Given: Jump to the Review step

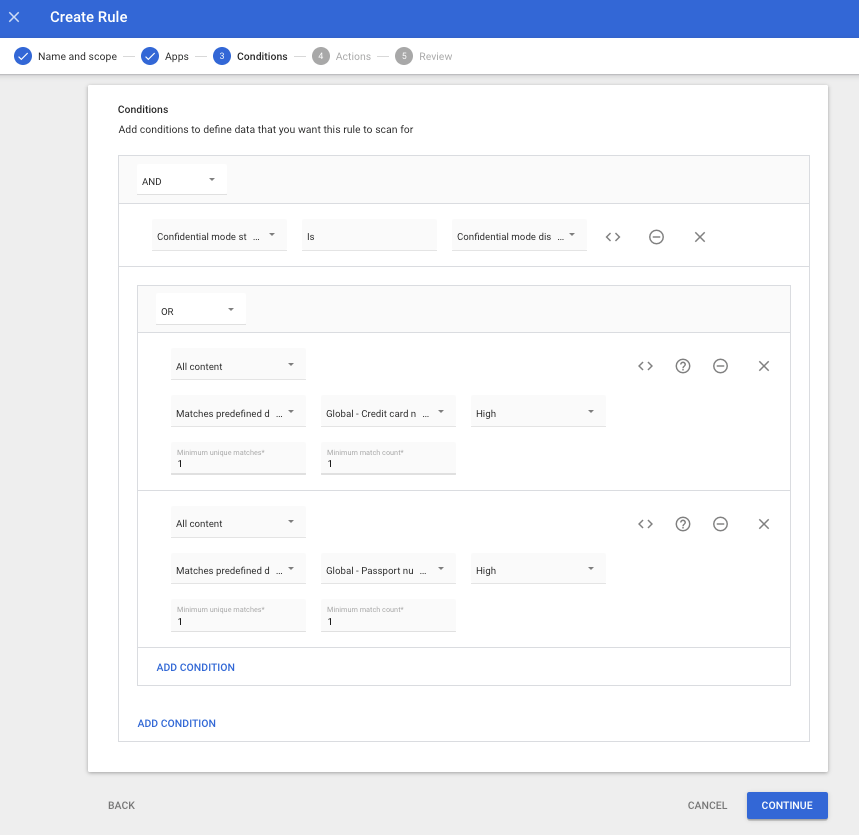Looking at the screenshot, I should pyautogui.click(x=423, y=56).
